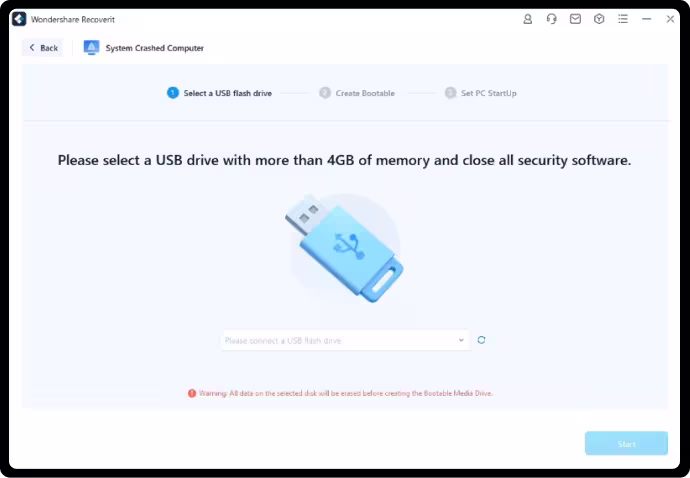Click the USB flash drive illustration
This screenshot has height=478, width=690.
click(x=344, y=248)
